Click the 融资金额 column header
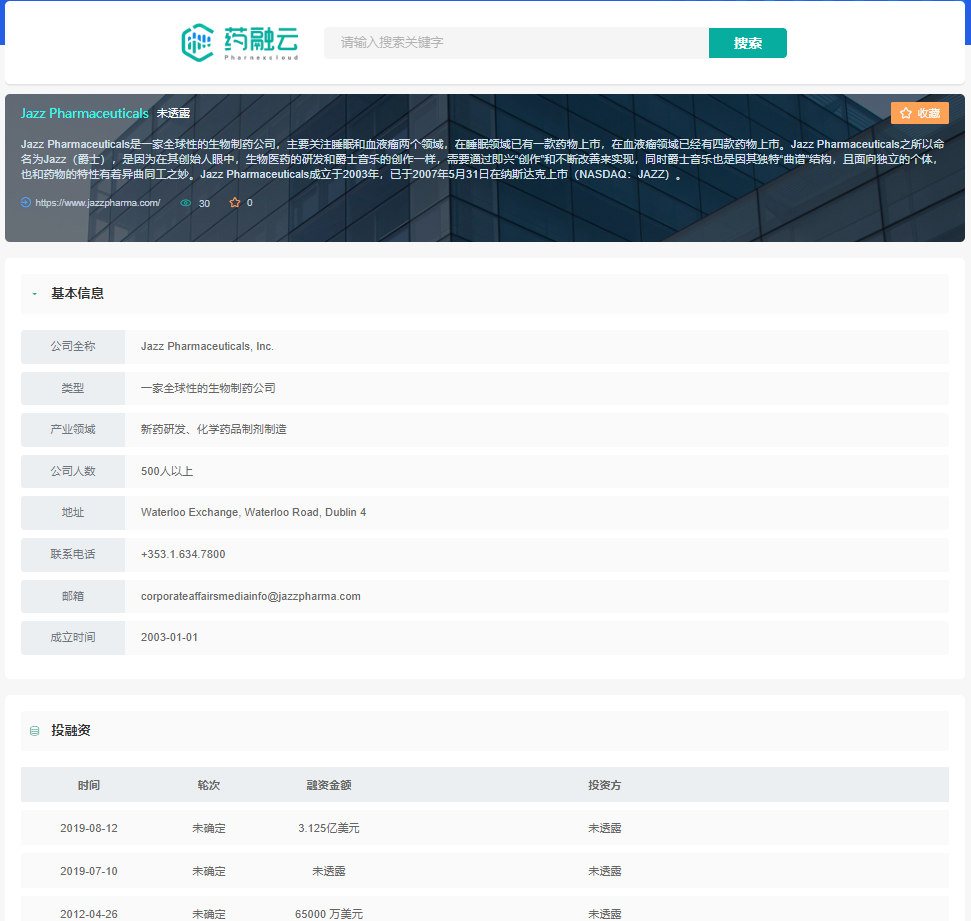Image resolution: width=971 pixels, height=921 pixels. (x=329, y=785)
